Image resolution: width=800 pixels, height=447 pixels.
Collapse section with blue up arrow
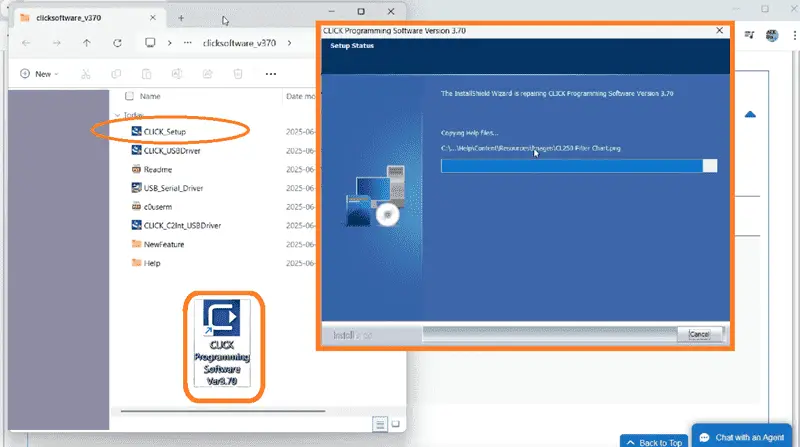[750, 114]
